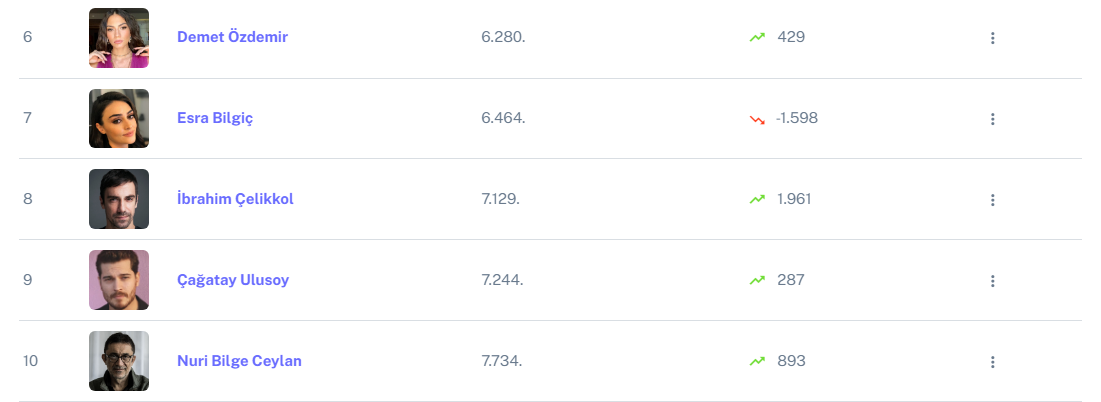Select the Çağatay Ulusoy name link
The height and width of the screenshot is (402, 1101).
[x=233, y=280]
